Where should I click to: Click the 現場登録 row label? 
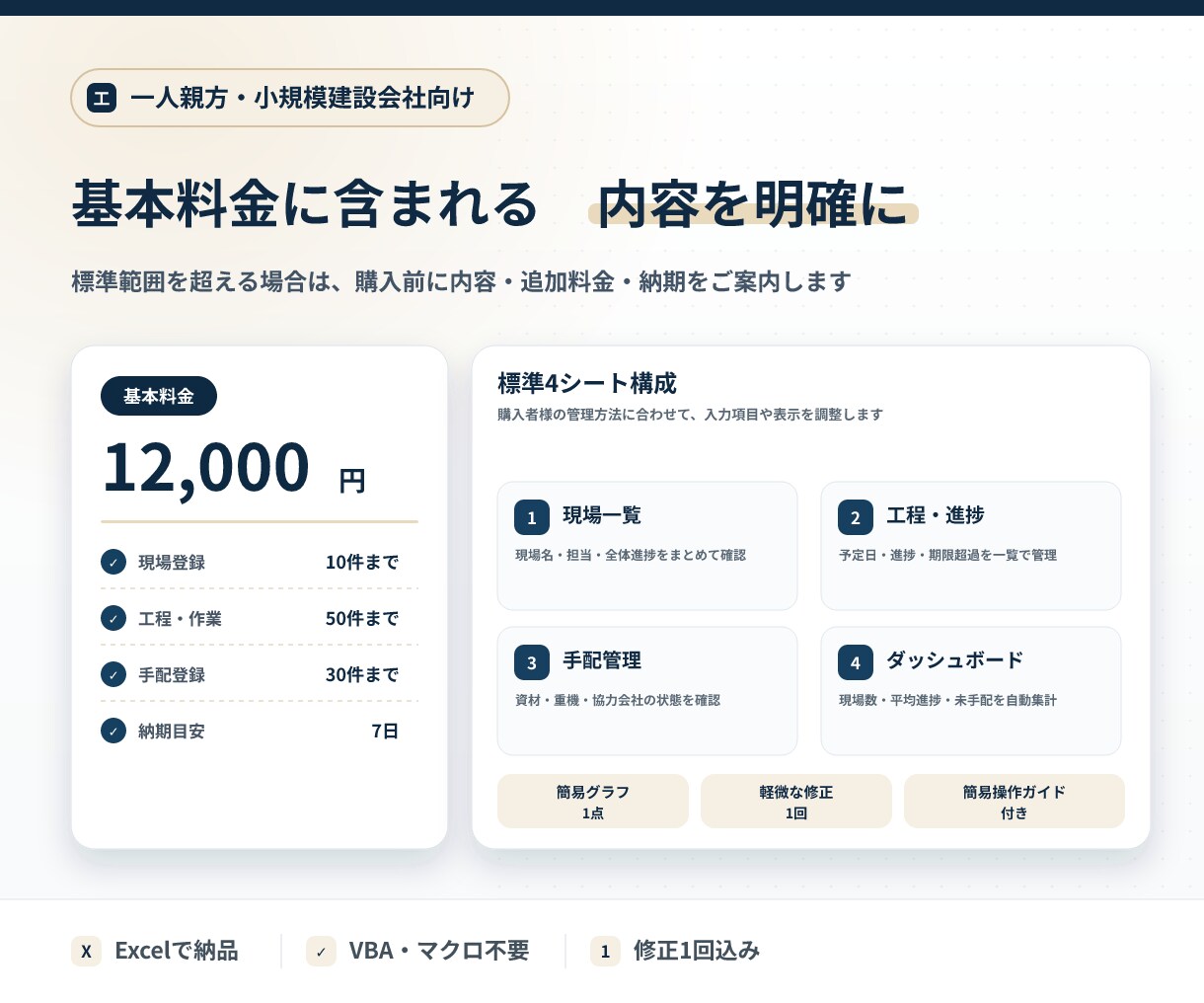[172, 562]
